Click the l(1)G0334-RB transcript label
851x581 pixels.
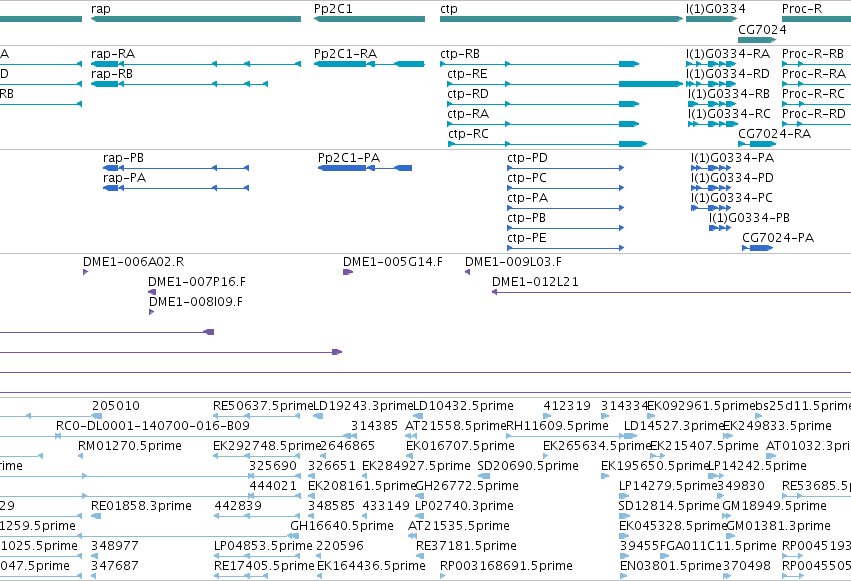[729, 94]
